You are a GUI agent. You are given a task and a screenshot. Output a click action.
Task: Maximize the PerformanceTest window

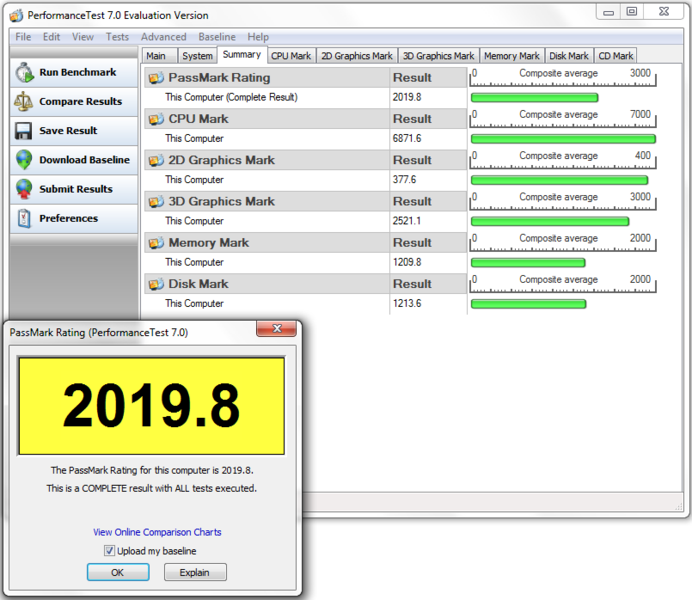coord(632,12)
